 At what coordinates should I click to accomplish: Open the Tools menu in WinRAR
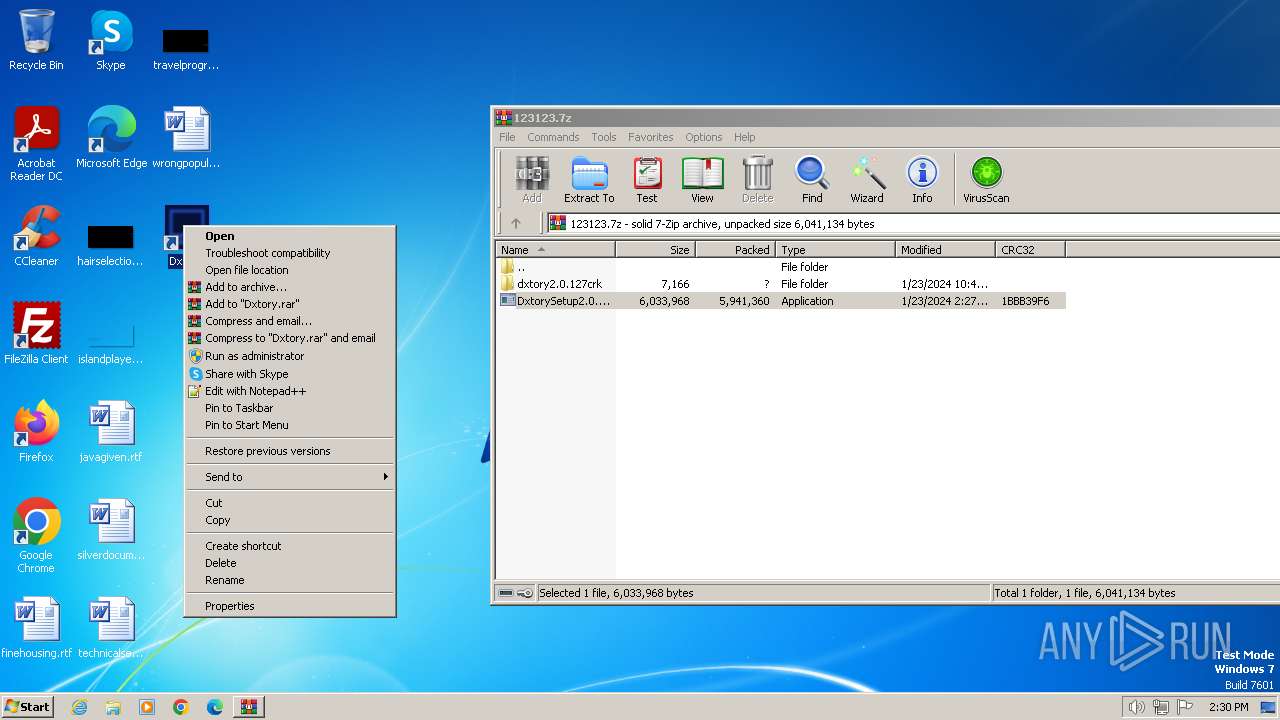(604, 137)
